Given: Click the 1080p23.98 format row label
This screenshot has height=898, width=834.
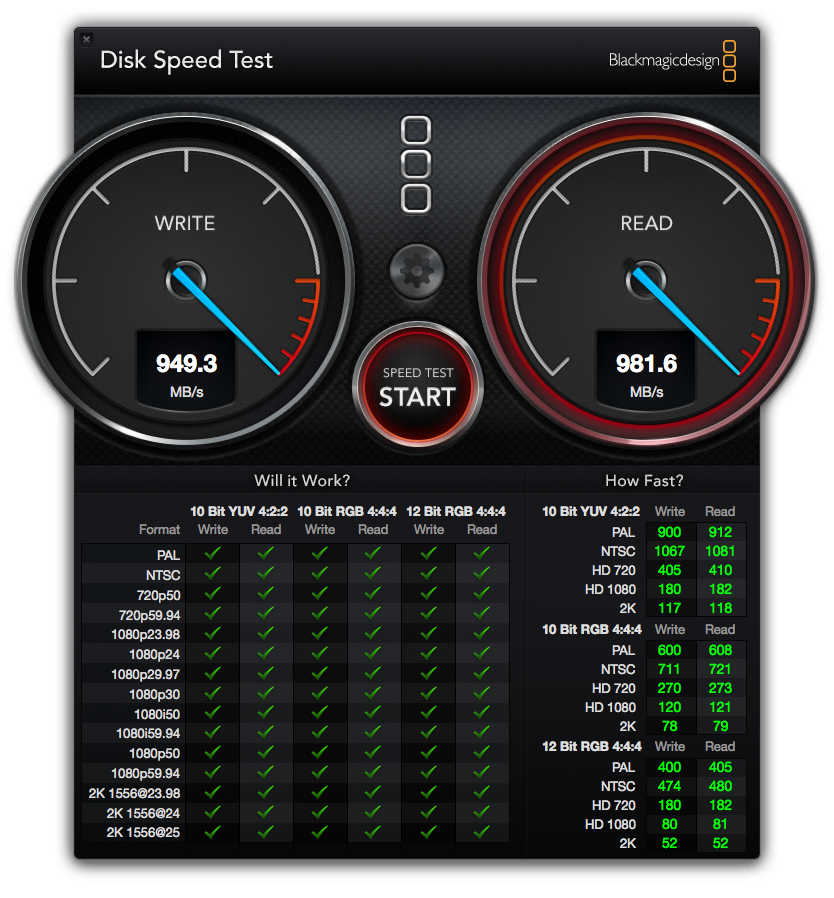Looking at the screenshot, I should pyautogui.click(x=145, y=635).
